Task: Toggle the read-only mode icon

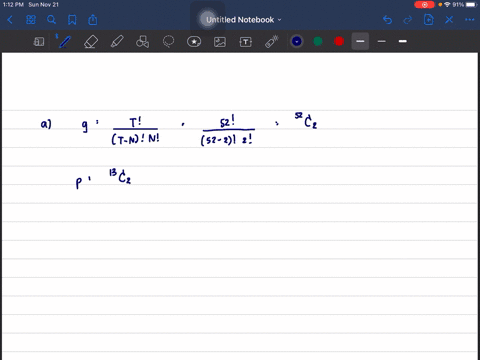Action: pyautogui.click(x=39, y=42)
